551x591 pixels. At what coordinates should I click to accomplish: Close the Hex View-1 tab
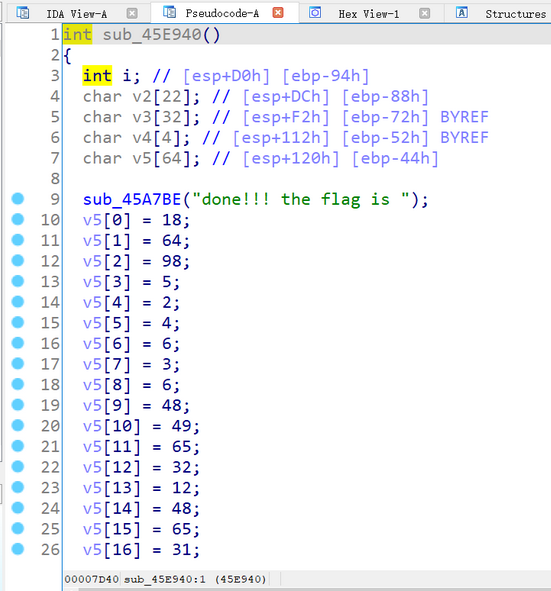tap(424, 14)
